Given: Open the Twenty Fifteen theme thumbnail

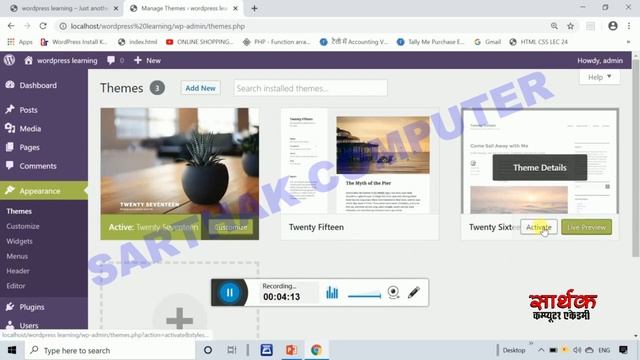Looking at the screenshot, I should coord(360,161).
